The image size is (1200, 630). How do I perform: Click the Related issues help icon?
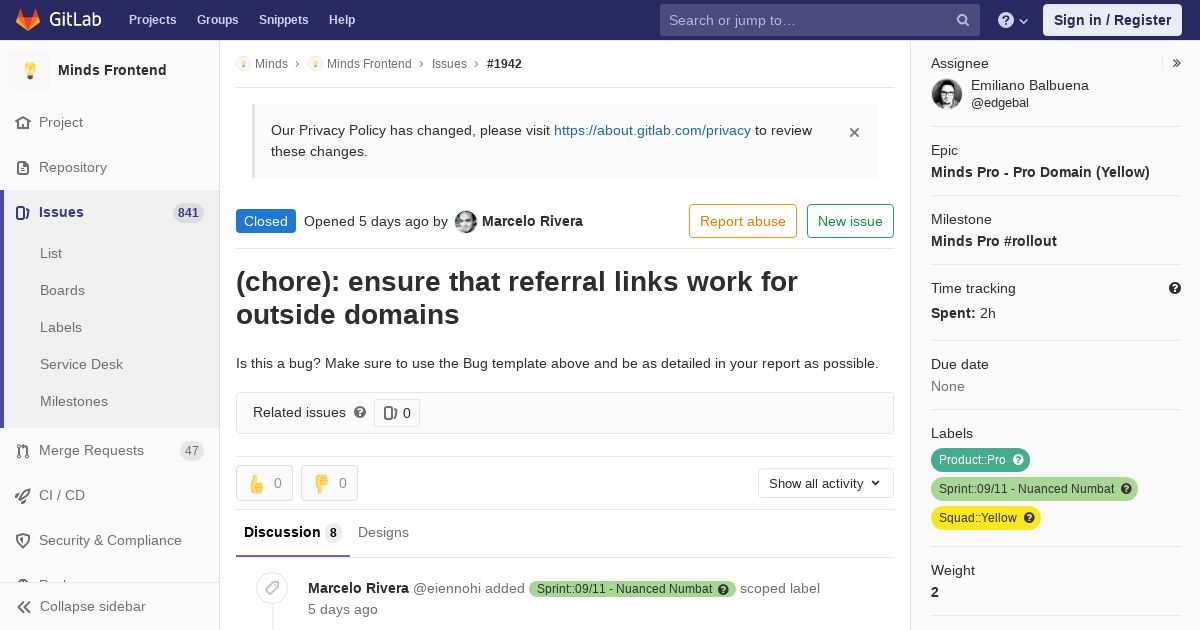[360, 412]
